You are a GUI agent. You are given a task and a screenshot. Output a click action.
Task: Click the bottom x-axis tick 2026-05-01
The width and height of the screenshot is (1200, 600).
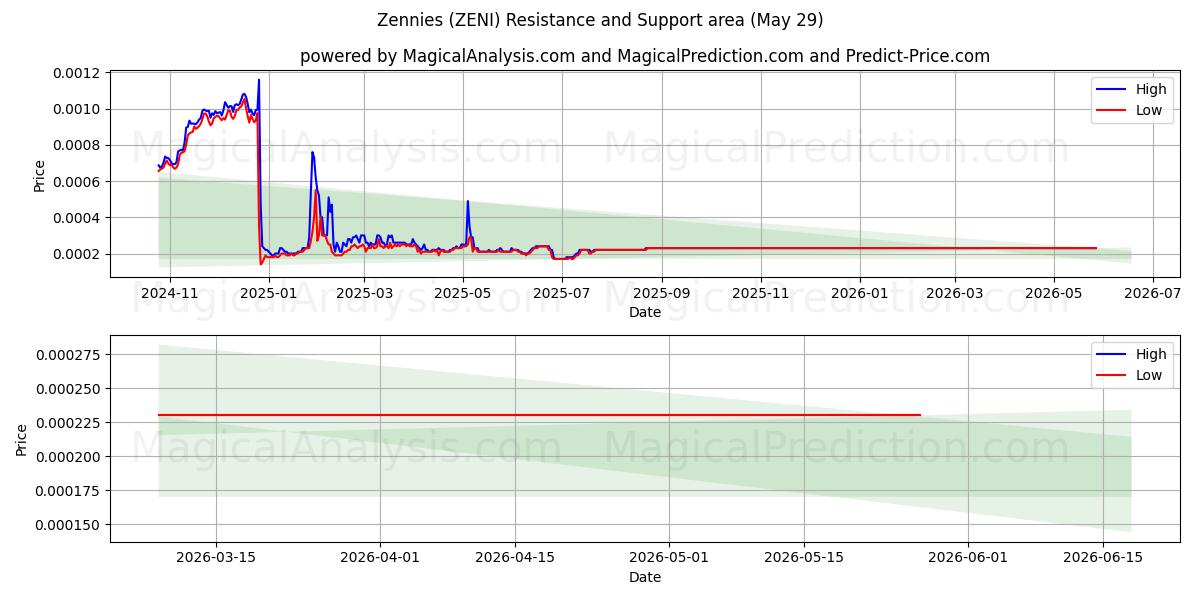pos(670,559)
